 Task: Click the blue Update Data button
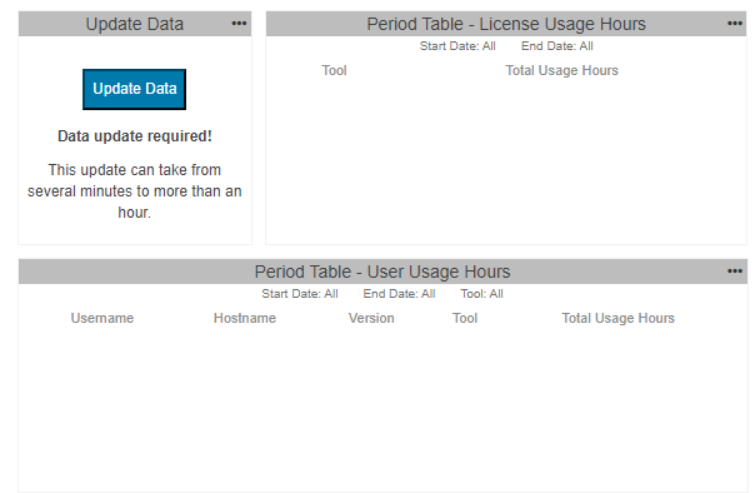pyautogui.click(x=134, y=89)
